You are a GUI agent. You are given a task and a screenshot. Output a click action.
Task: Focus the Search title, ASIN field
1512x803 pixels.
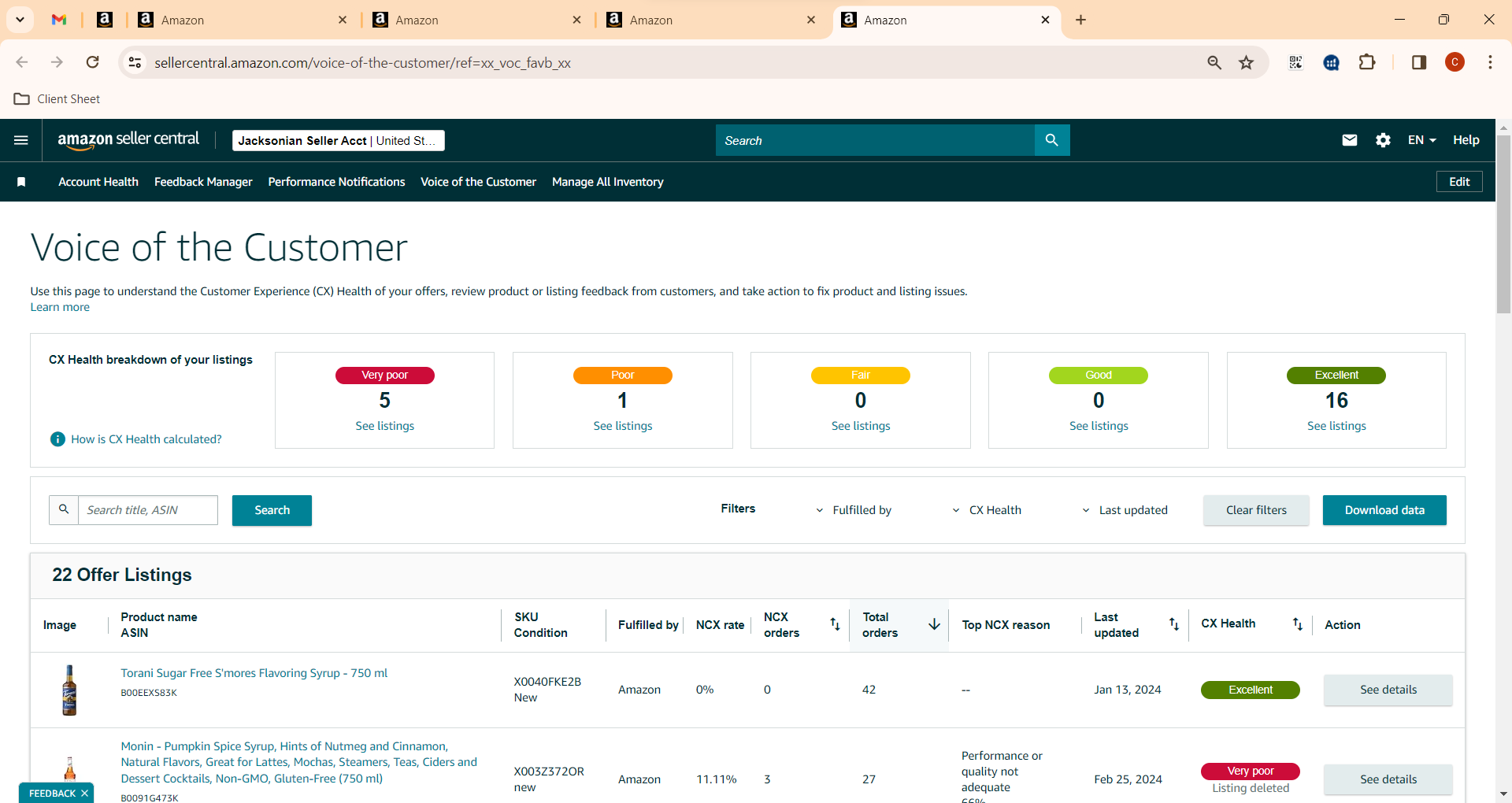coord(148,510)
